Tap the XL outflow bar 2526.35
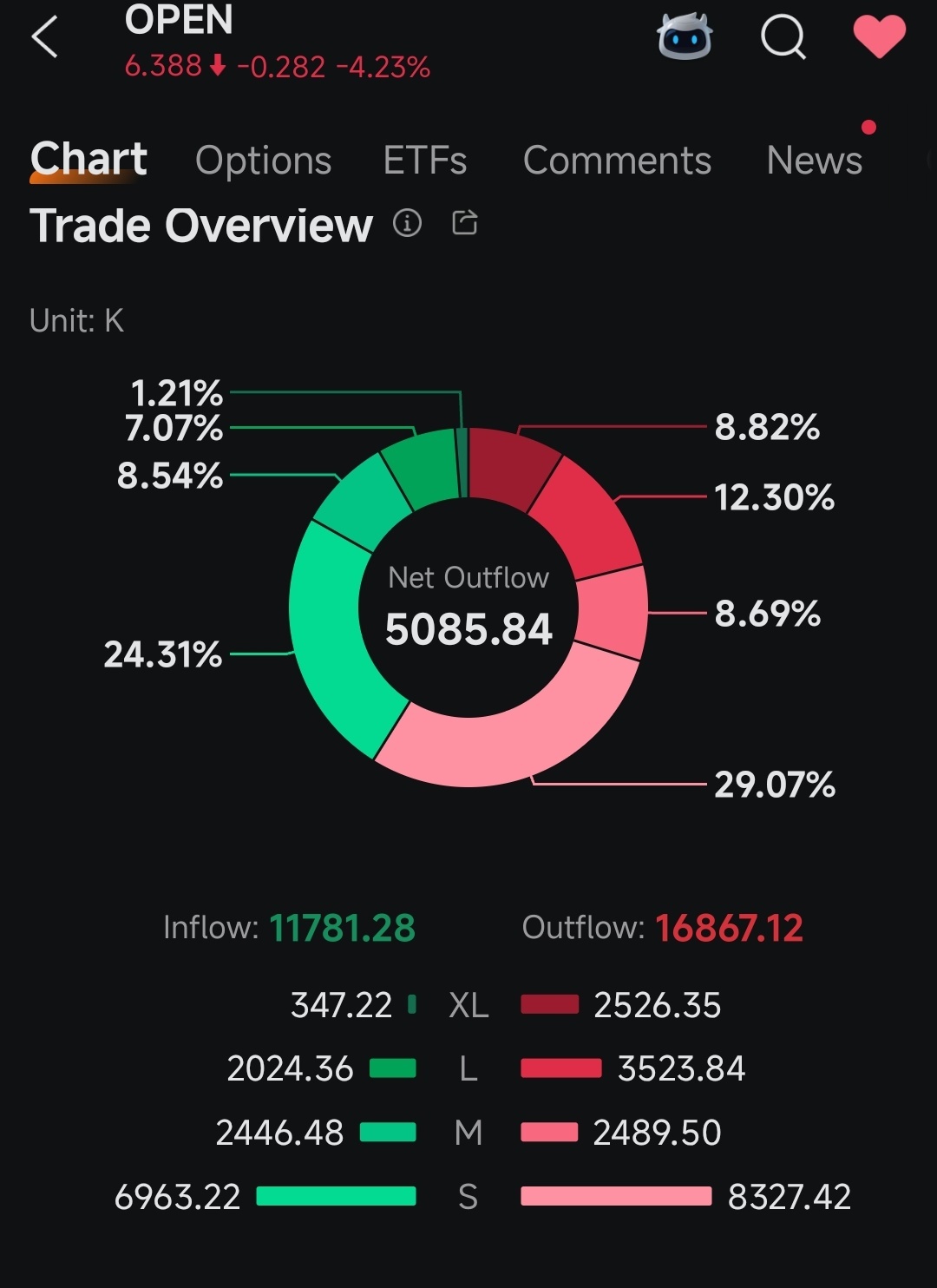Viewport: 937px width, 1288px height. (x=550, y=1005)
